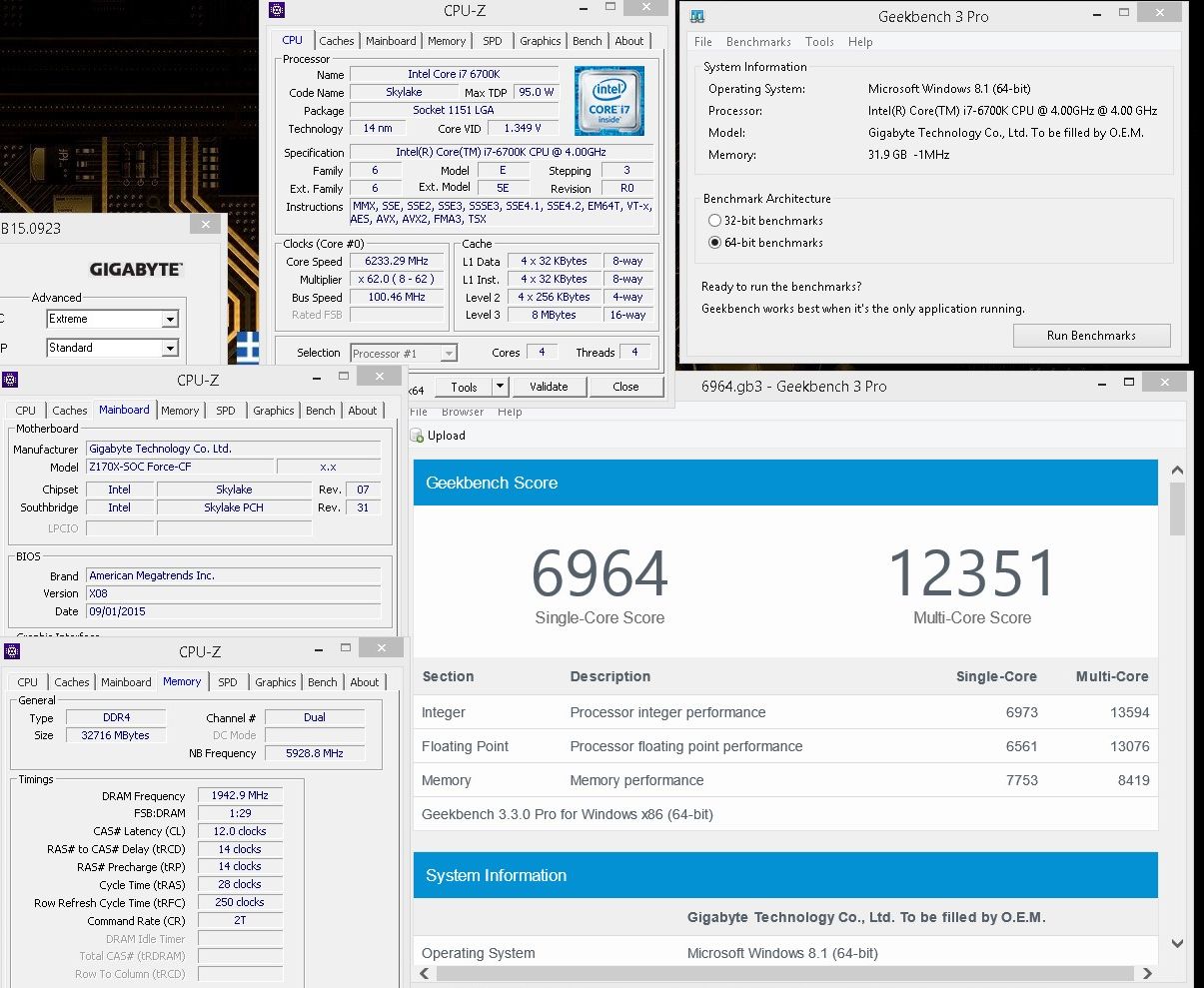Click the Tools button in CPU-Z
Screen dimensions: 1204x988
coord(464,387)
